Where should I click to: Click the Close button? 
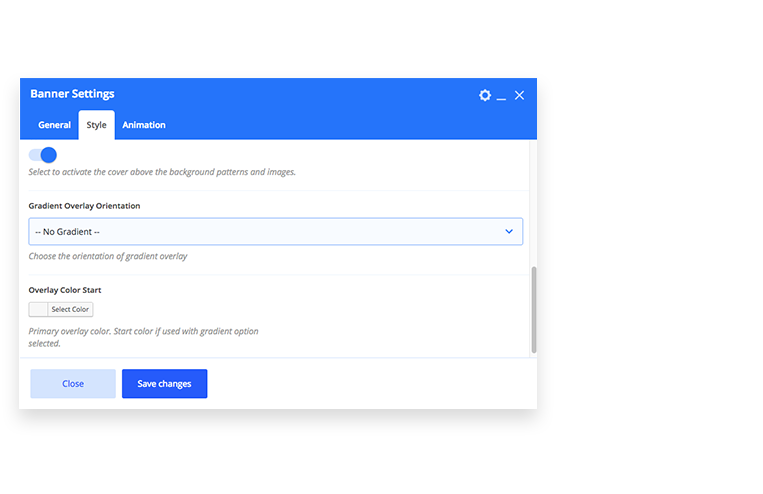coord(73,384)
